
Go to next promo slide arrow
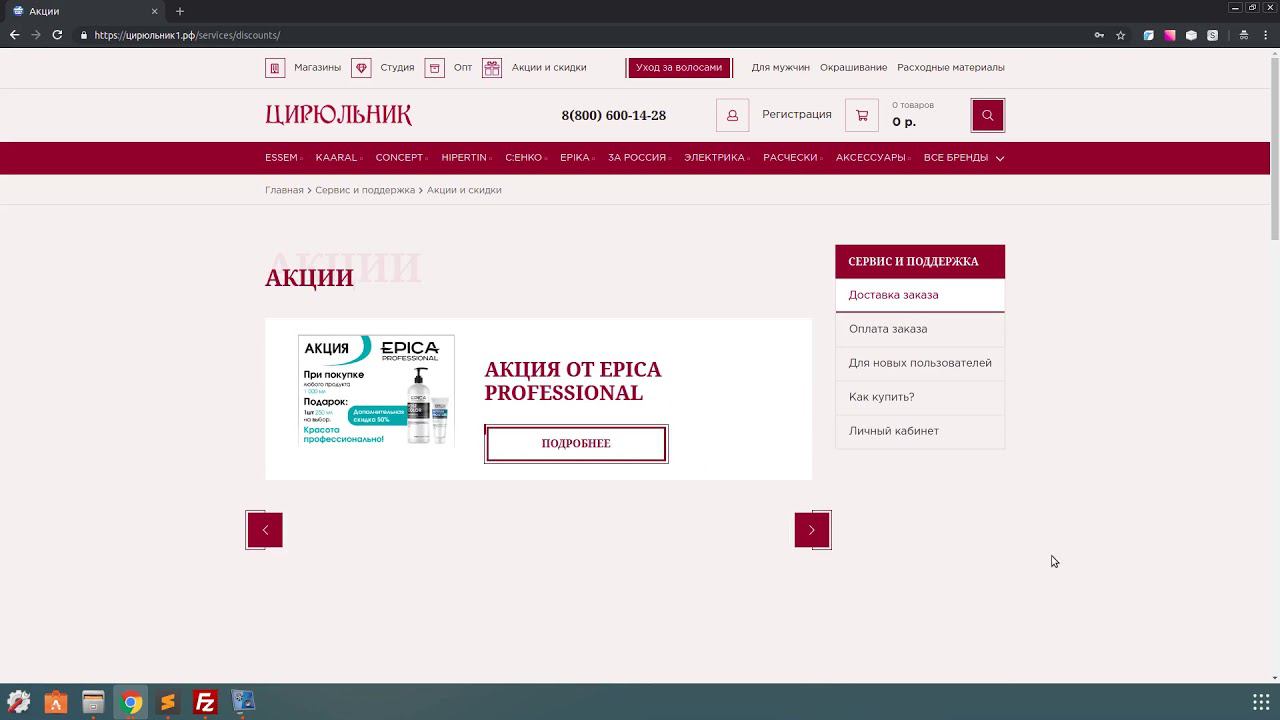tap(812, 530)
